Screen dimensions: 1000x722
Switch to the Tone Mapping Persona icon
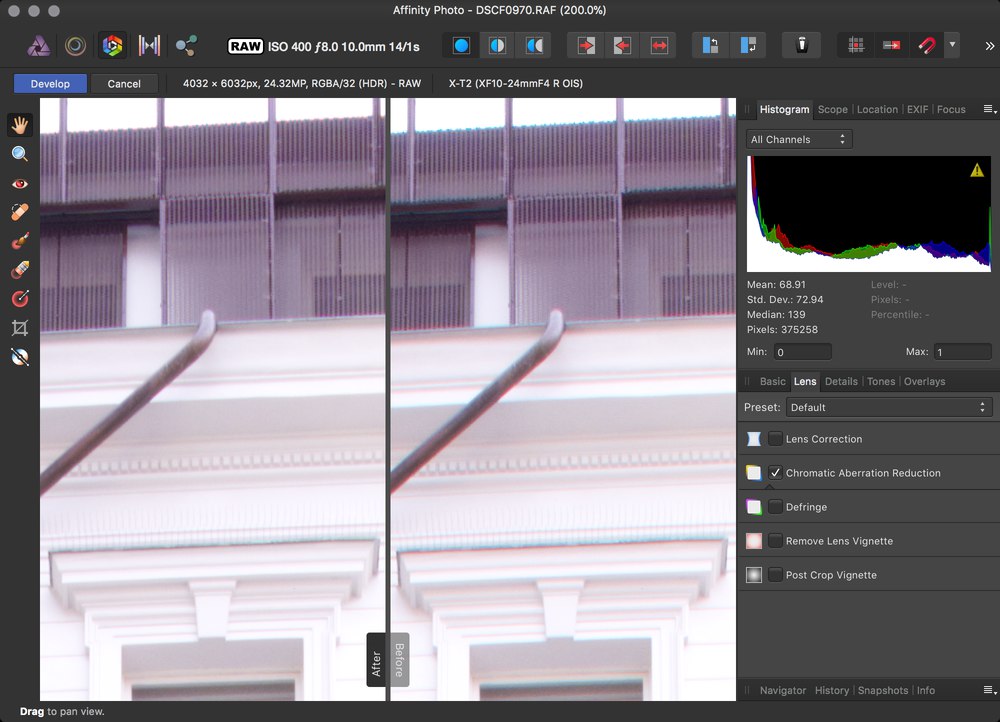click(149, 46)
